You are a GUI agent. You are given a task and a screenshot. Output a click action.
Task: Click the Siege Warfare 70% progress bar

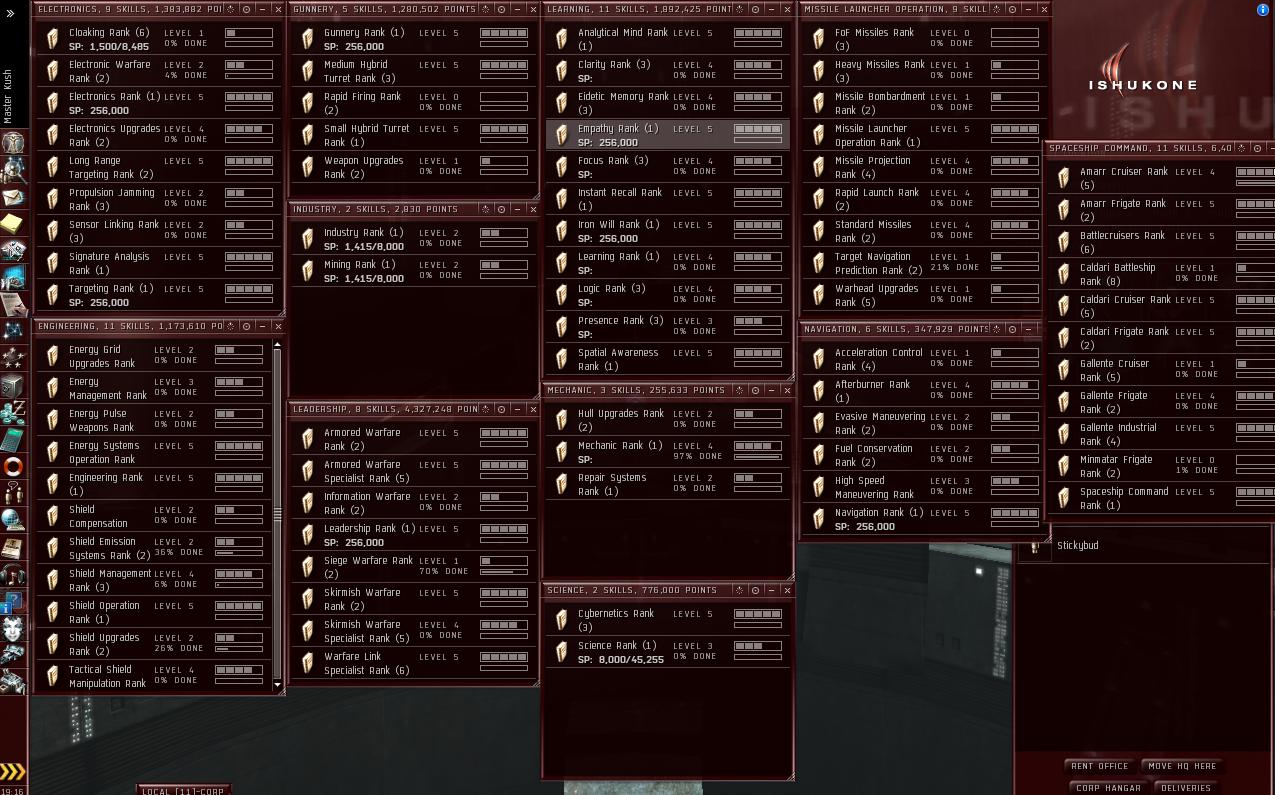tap(504, 571)
